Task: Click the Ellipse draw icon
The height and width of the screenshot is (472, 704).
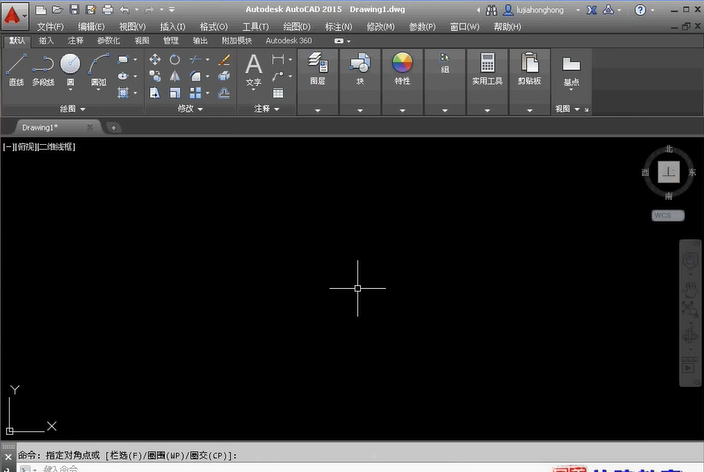Action: [123, 76]
